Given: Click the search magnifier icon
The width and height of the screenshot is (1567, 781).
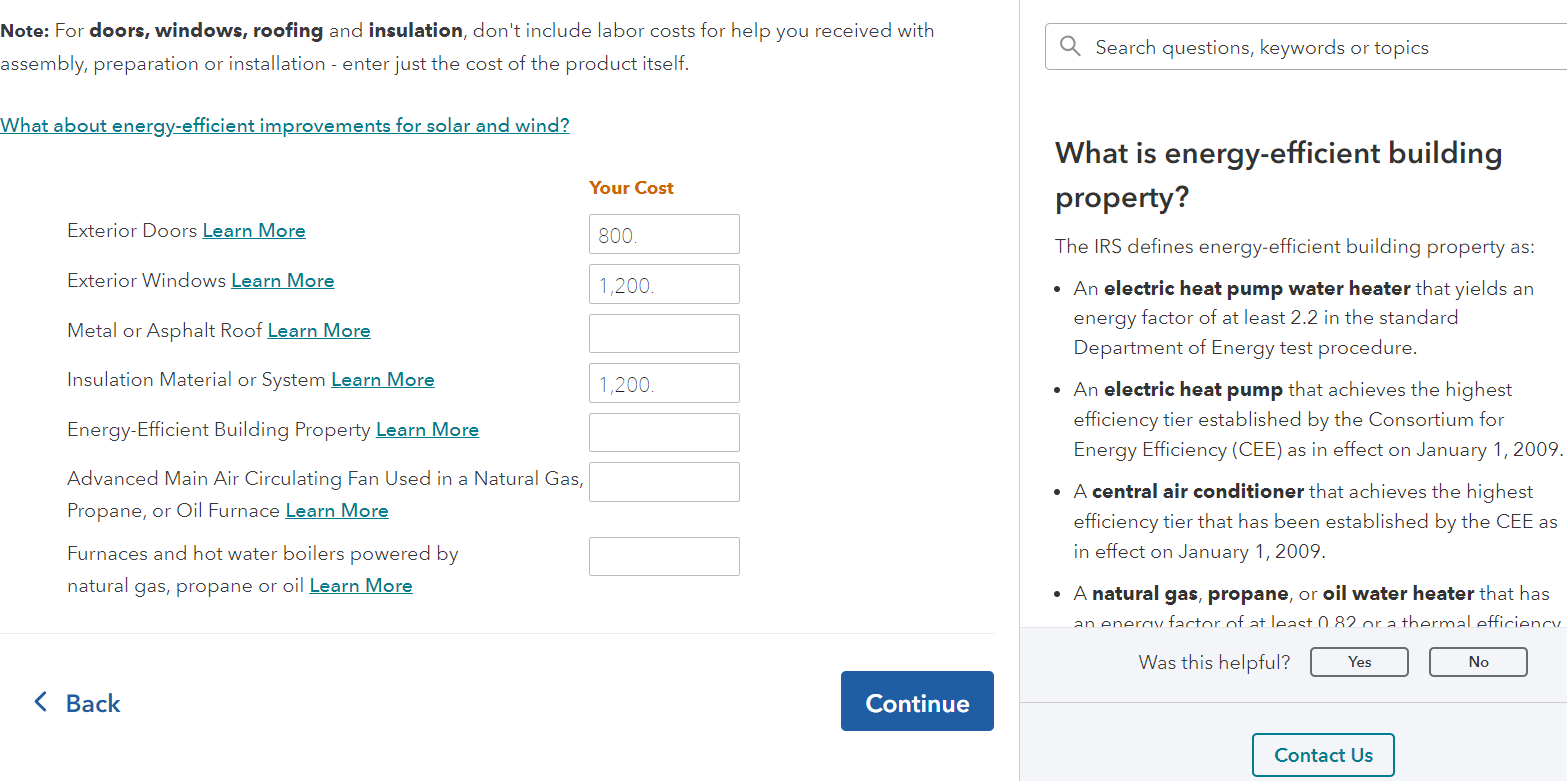Looking at the screenshot, I should (1070, 46).
